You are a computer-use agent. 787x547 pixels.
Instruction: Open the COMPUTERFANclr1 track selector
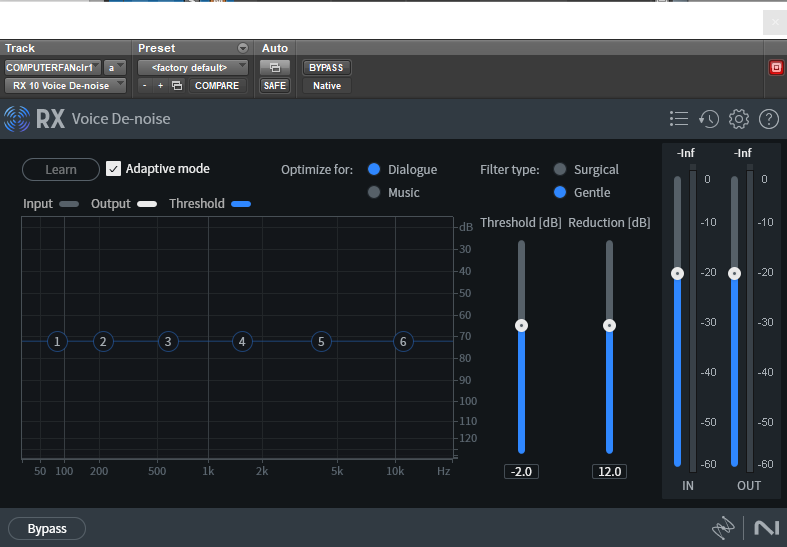coord(53,67)
